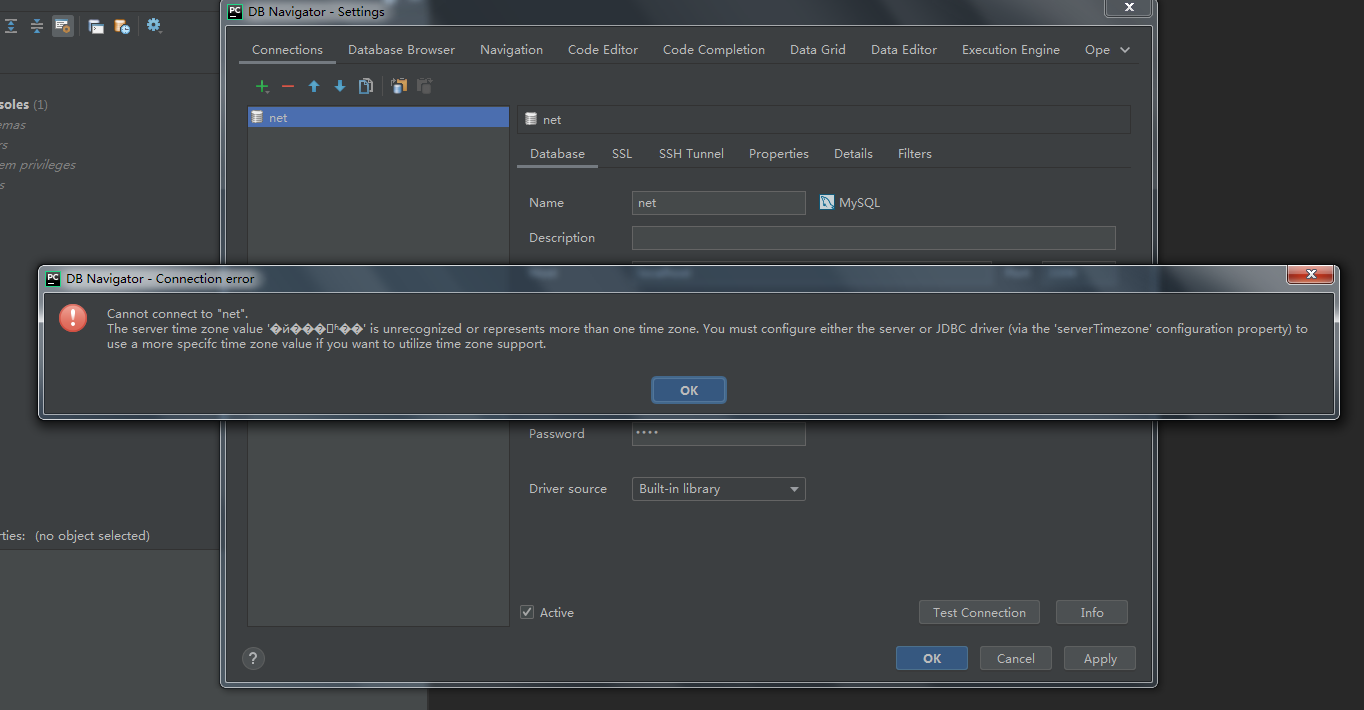Open the Filters sub-tab
Screen dimensions: 1364x710
[915, 154]
